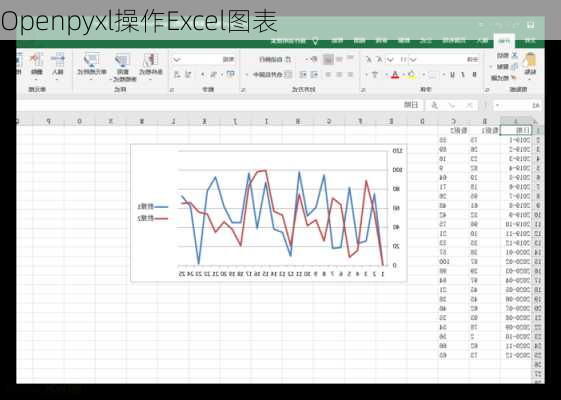561x400 pixels.
Task: Click the Tell Me lightbulb search box
Action: (x=292, y=41)
